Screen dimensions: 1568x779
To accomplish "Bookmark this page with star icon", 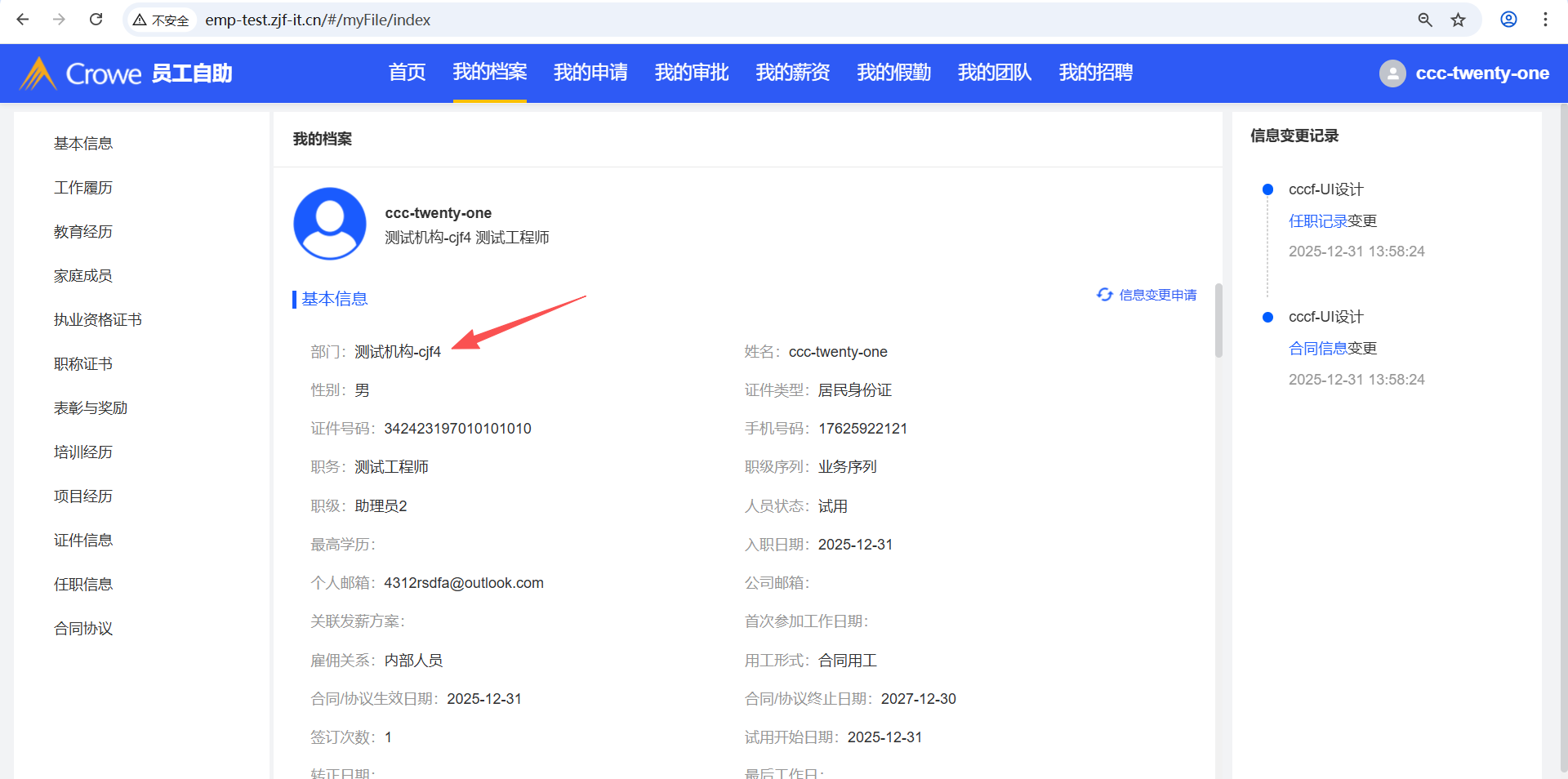I will (1458, 20).
